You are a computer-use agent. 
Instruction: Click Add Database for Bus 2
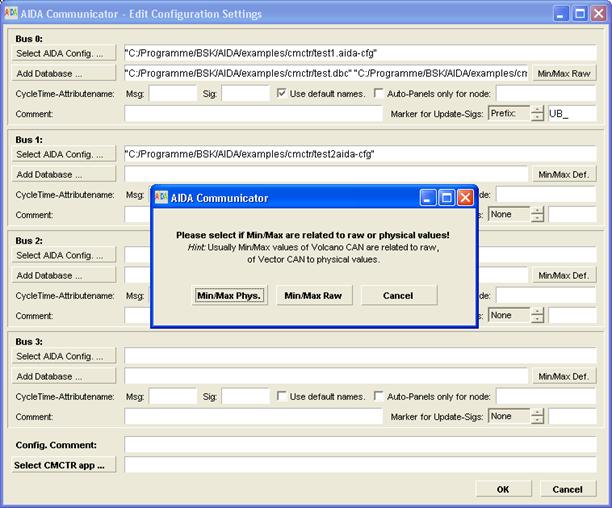tap(64, 275)
